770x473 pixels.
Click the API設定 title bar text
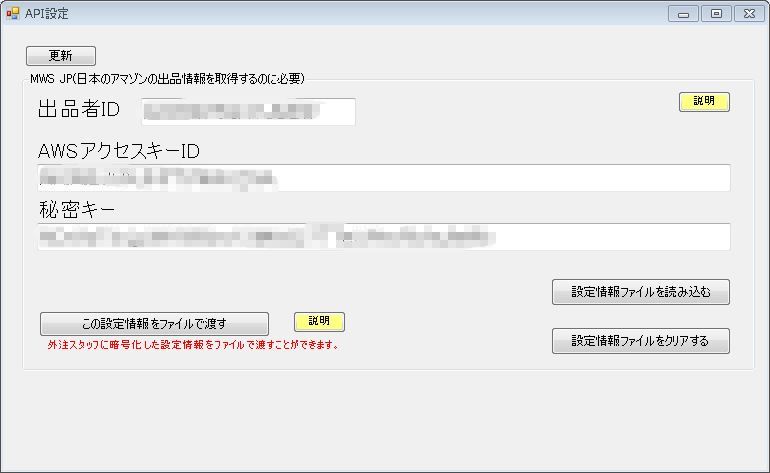(x=47, y=14)
